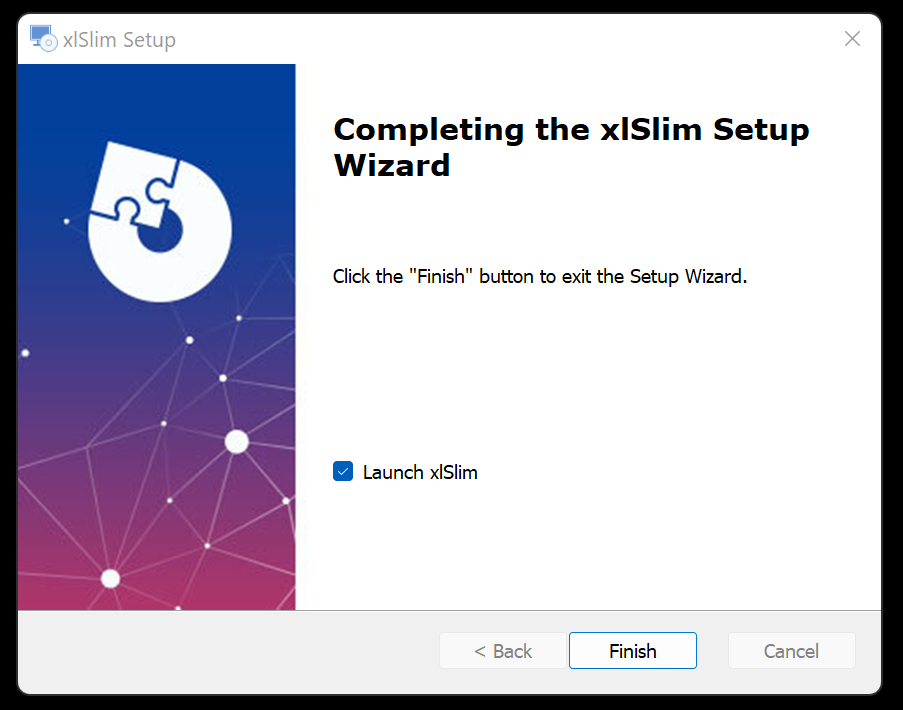Click the largest white node in the banner network

coord(236,442)
